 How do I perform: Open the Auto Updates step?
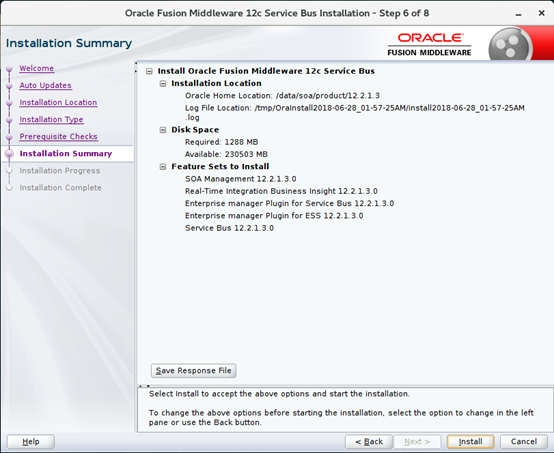46,85
